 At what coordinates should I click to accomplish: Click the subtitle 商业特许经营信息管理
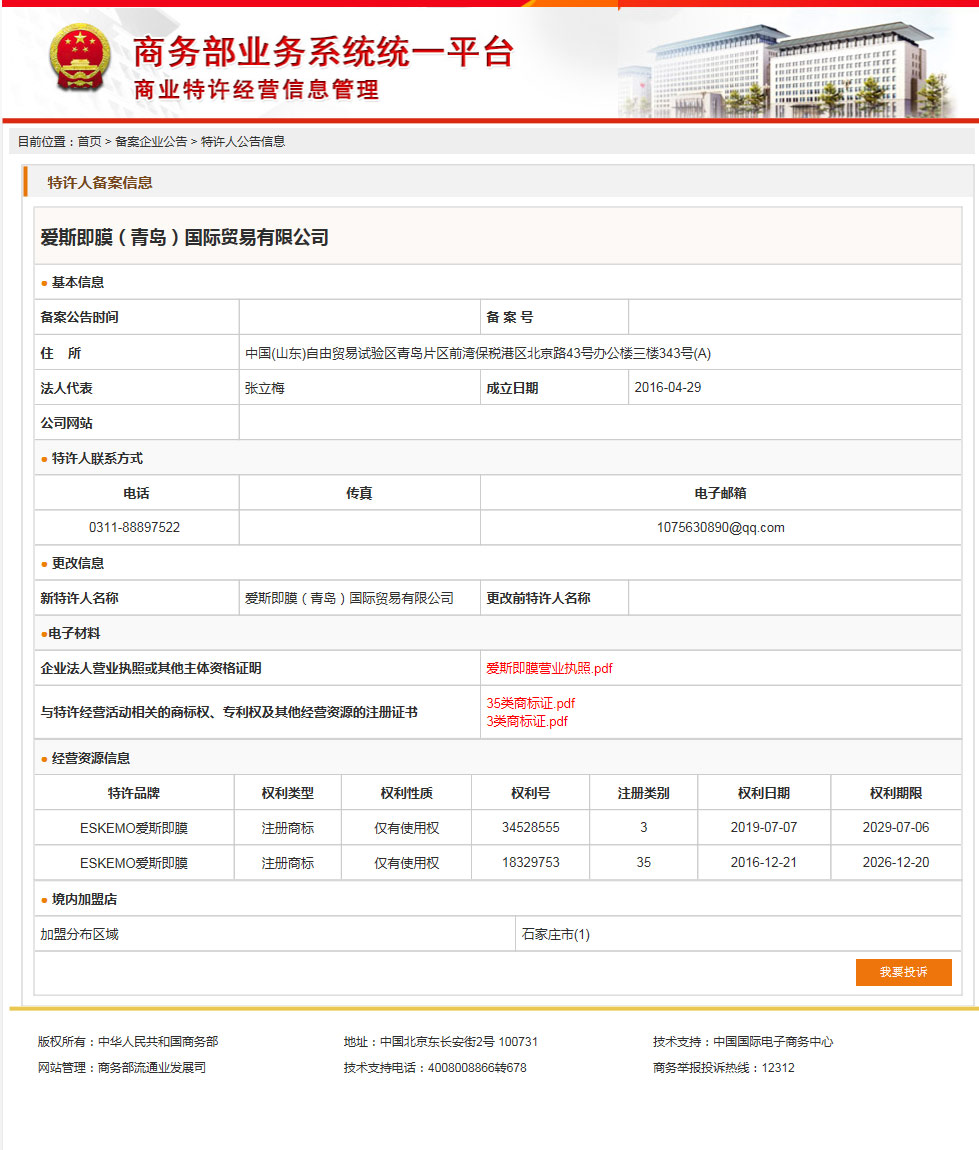coord(256,89)
